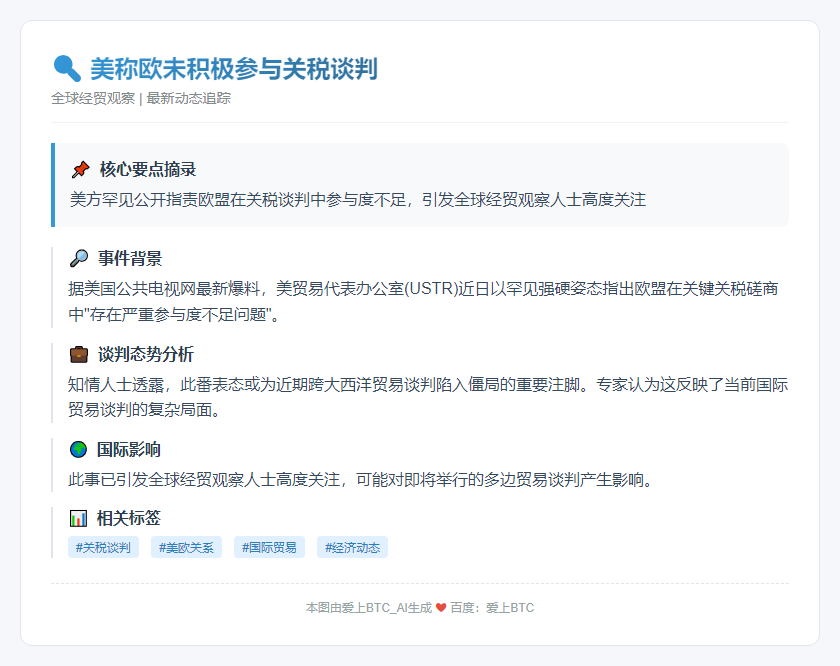Image resolution: width=840 pixels, height=666 pixels.
Task: Click the 相关标签 heading
Action: pyautogui.click(x=129, y=519)
